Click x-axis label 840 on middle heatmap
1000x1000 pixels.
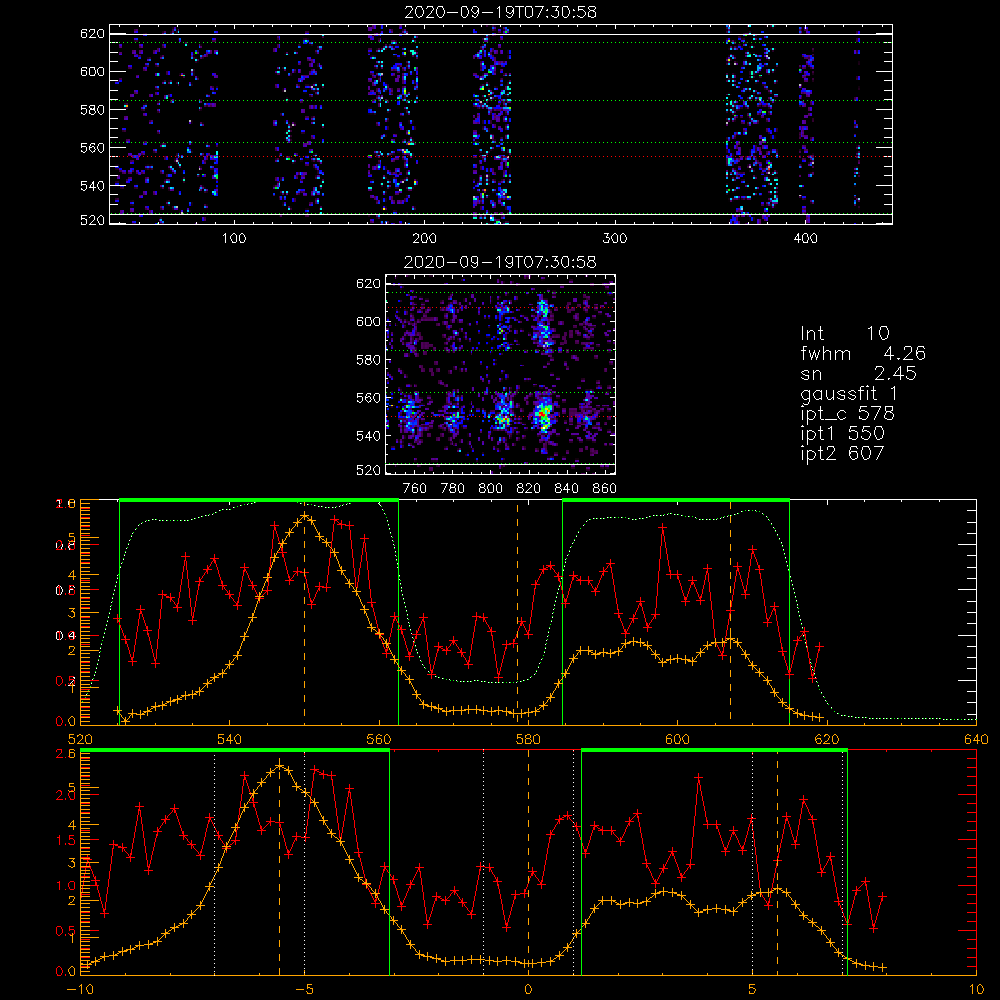pos(566,489)
